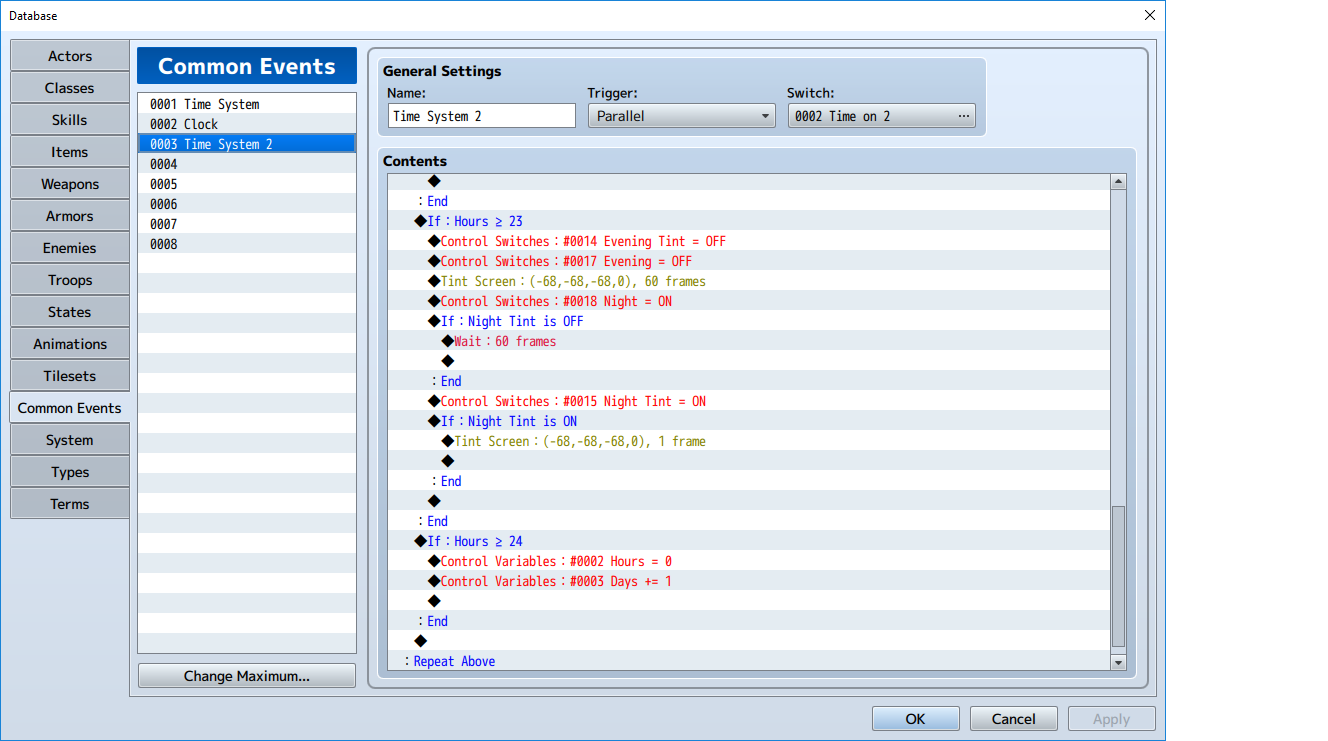Select the Tint Screen 60 frames command

click(x=750, y=281)
